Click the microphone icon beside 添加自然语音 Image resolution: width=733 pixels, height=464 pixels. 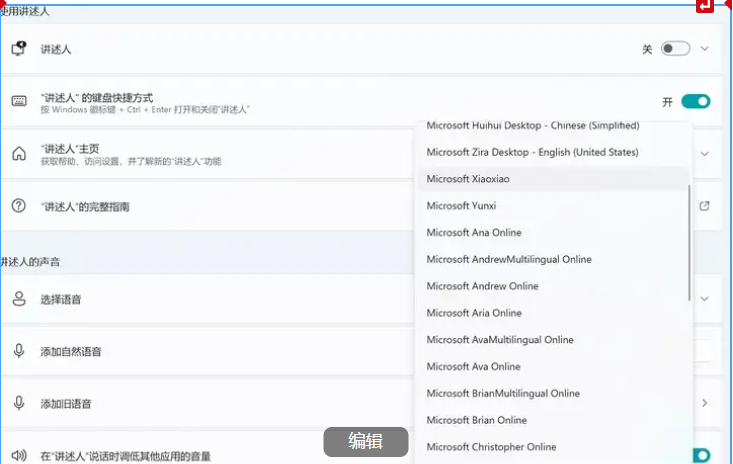pos(19,351)
